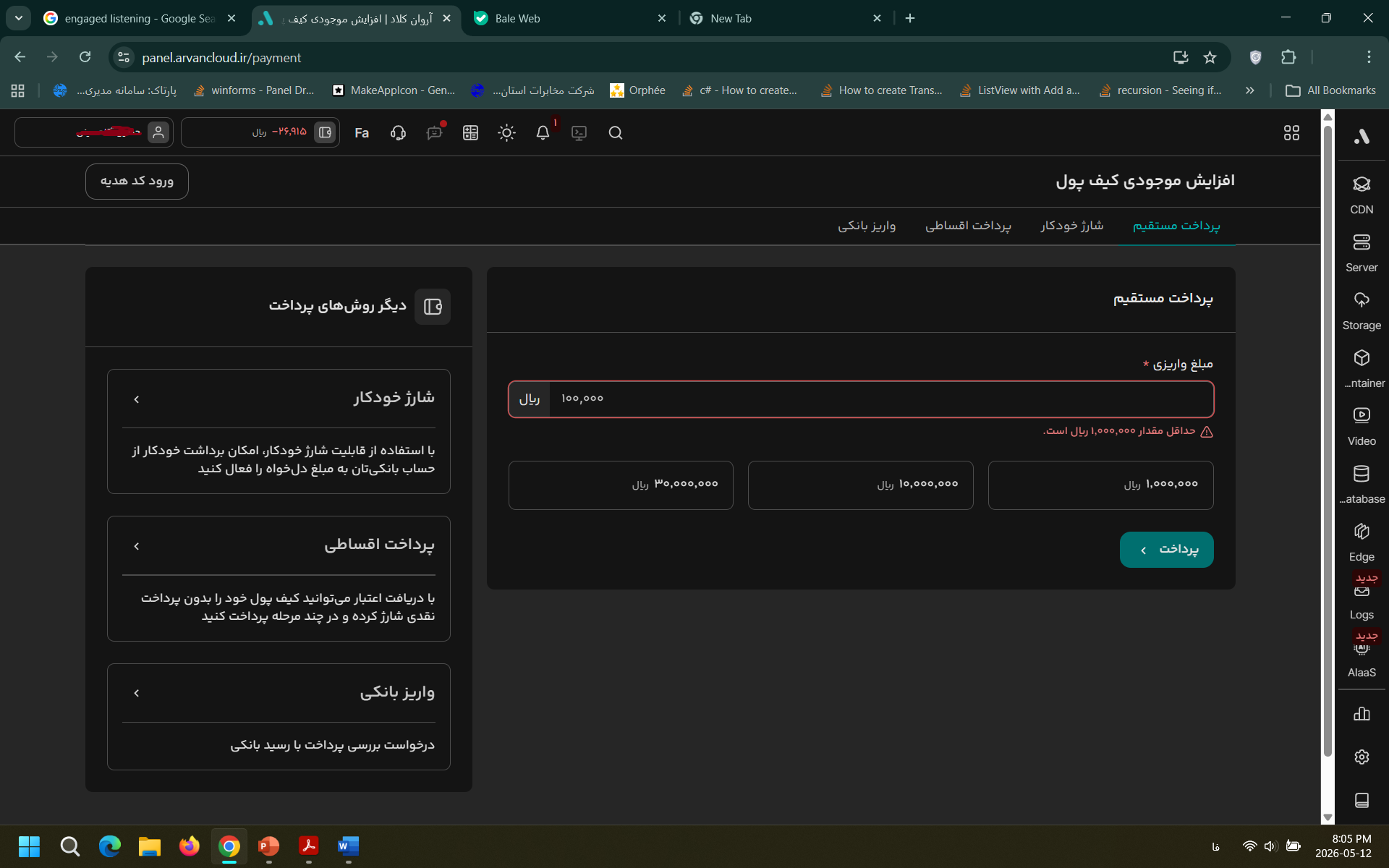Select the پرداخت مستقیم tab

point(1176,226)
